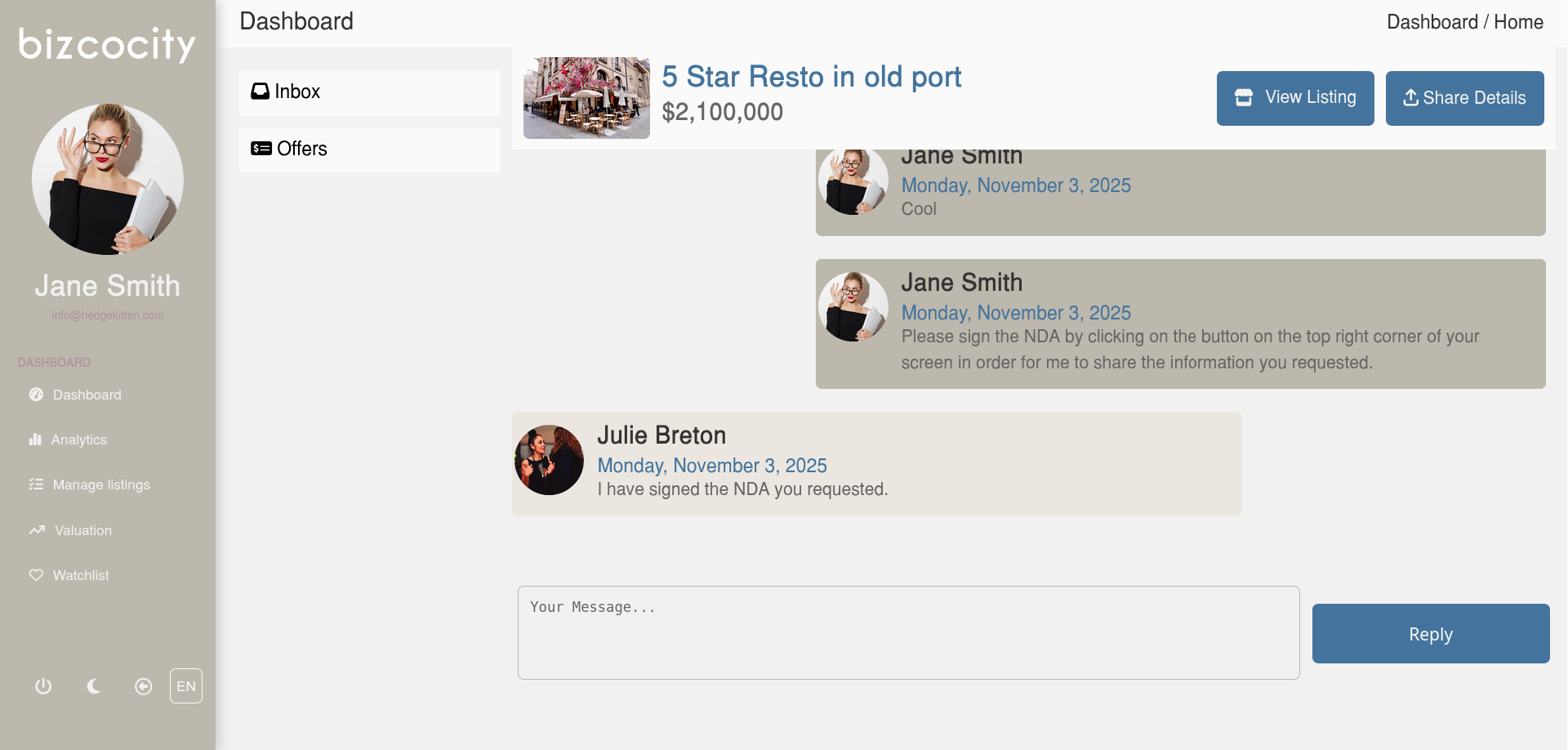Viewport: 1568px width, 750px height.
Task: Focus the Your Message text box
Action: coord(908,632)
